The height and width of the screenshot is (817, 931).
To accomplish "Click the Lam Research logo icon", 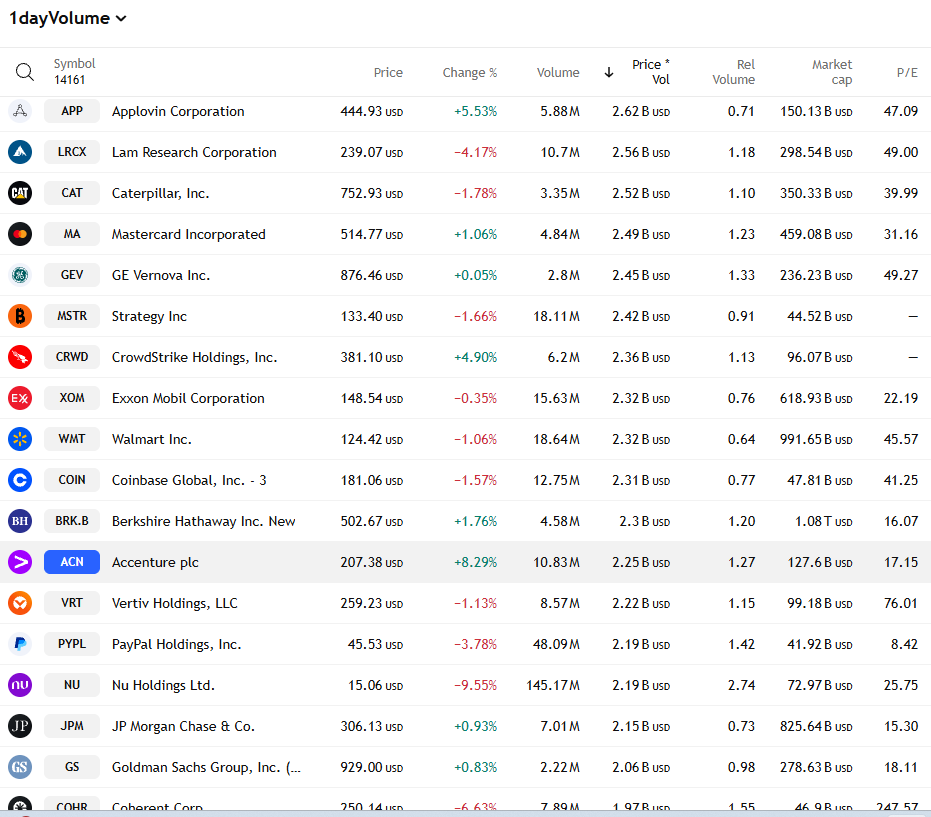I will click(x=20, y=152).
